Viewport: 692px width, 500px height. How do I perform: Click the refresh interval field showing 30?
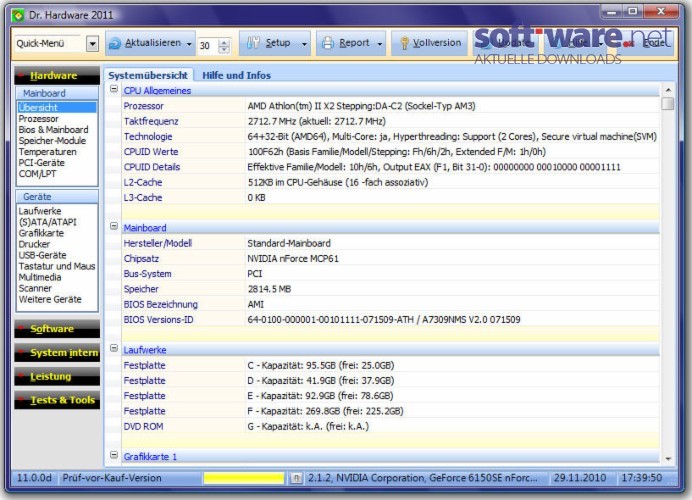[208, 45]
